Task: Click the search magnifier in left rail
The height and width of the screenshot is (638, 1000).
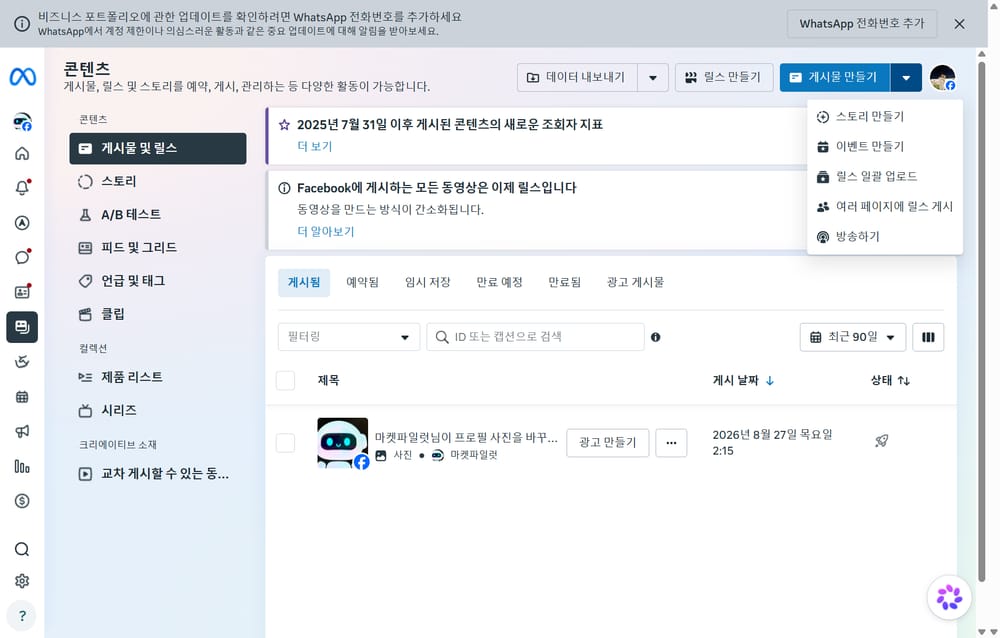Action: pos(22,549)
